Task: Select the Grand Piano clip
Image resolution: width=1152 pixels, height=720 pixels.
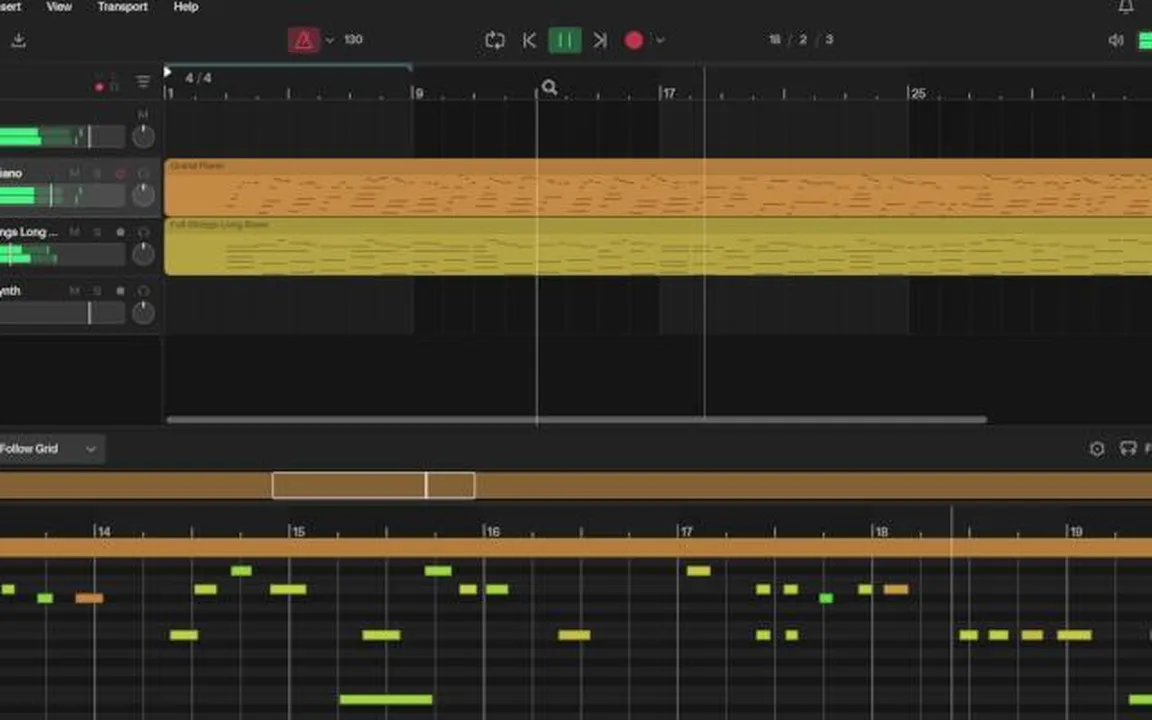Action: [x=658, y=187]
